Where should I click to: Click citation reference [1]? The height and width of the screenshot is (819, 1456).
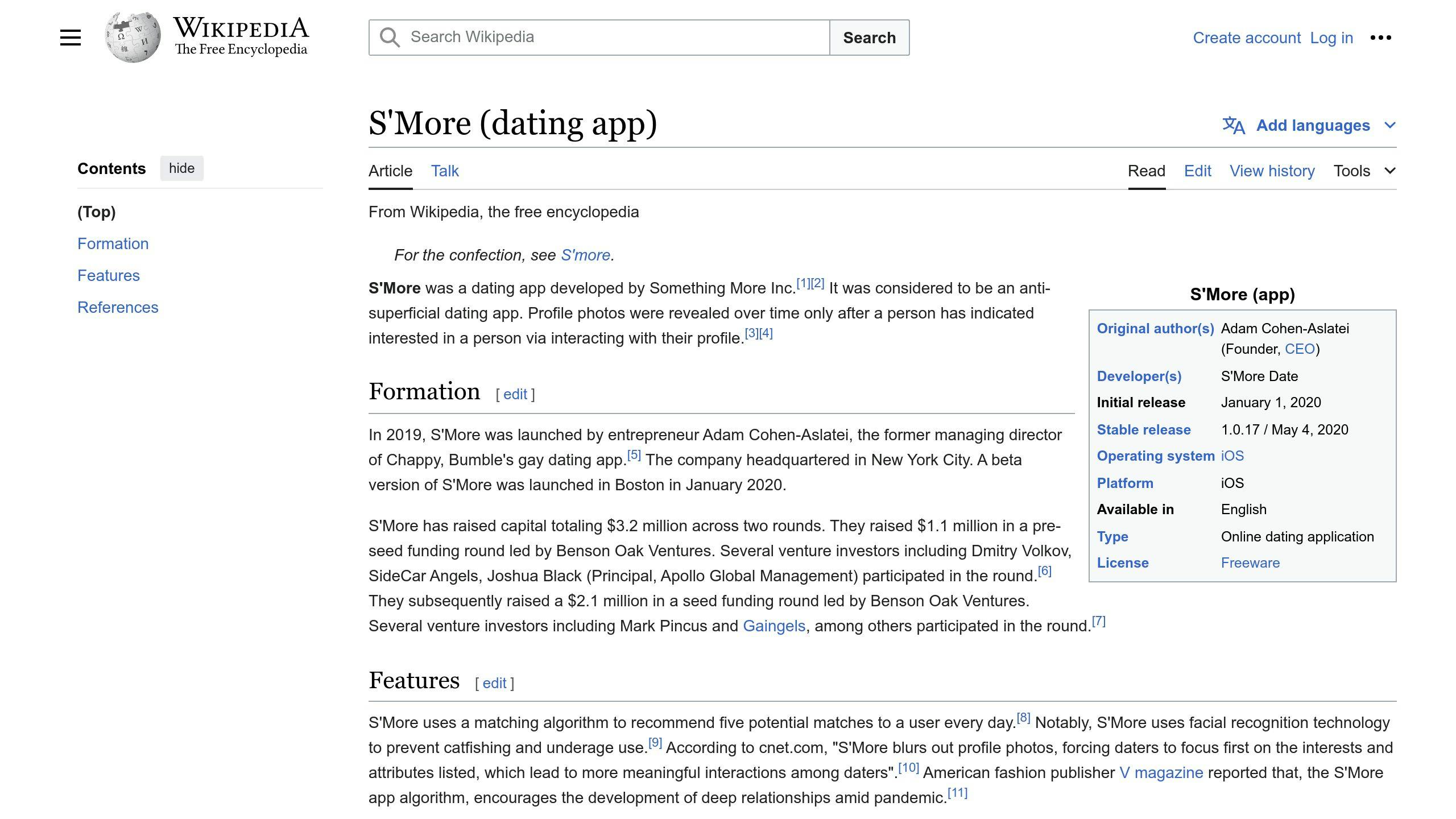point(803,283)
